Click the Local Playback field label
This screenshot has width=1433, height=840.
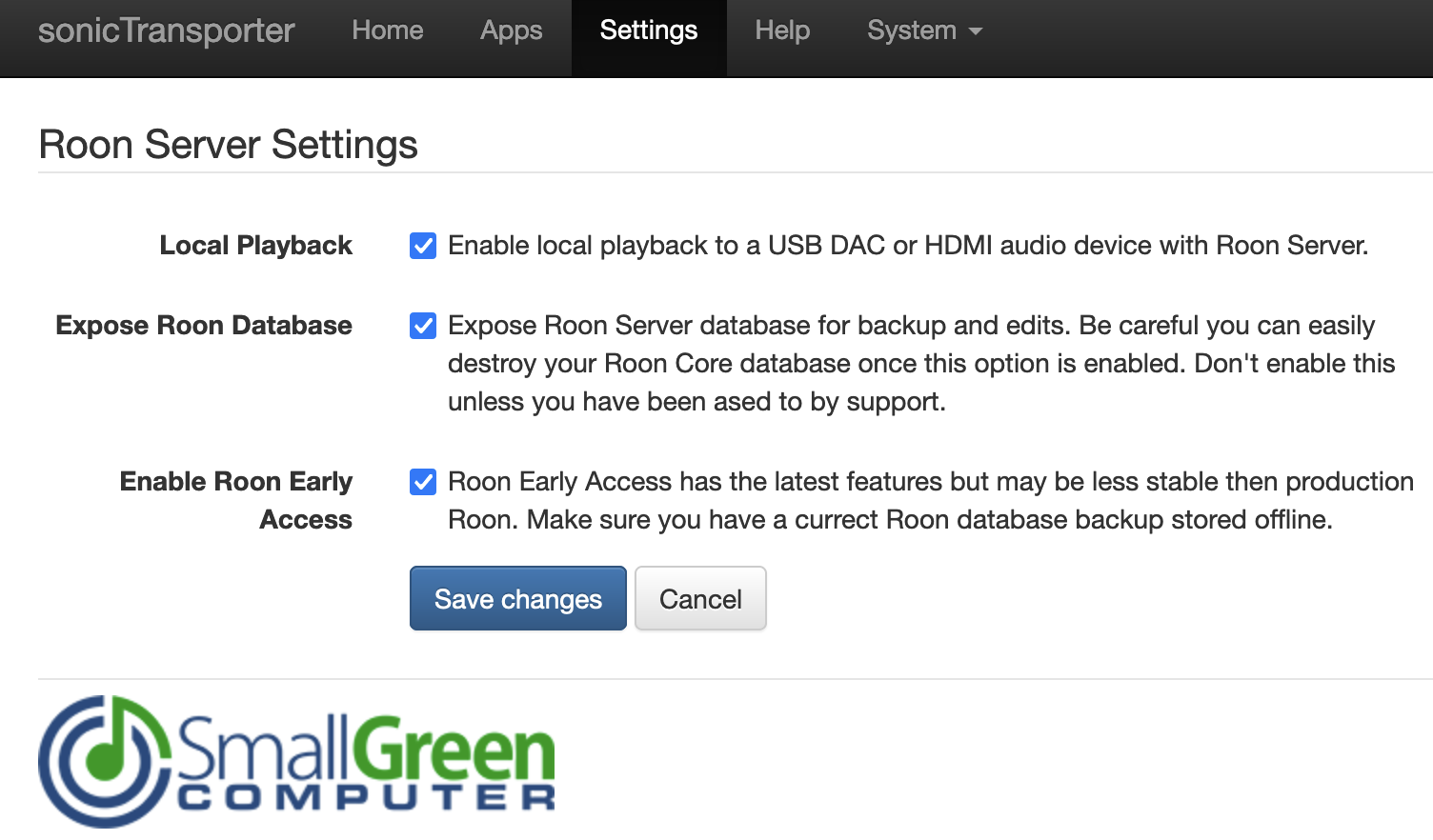point(256,246)
